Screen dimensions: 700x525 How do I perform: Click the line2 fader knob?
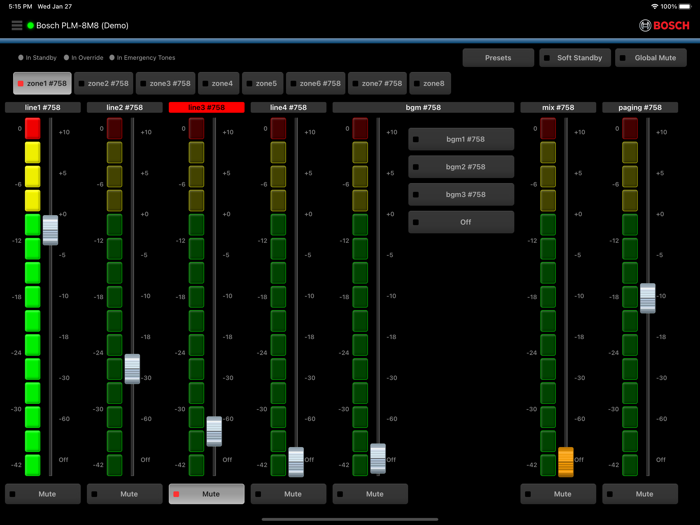click(132, 369)
